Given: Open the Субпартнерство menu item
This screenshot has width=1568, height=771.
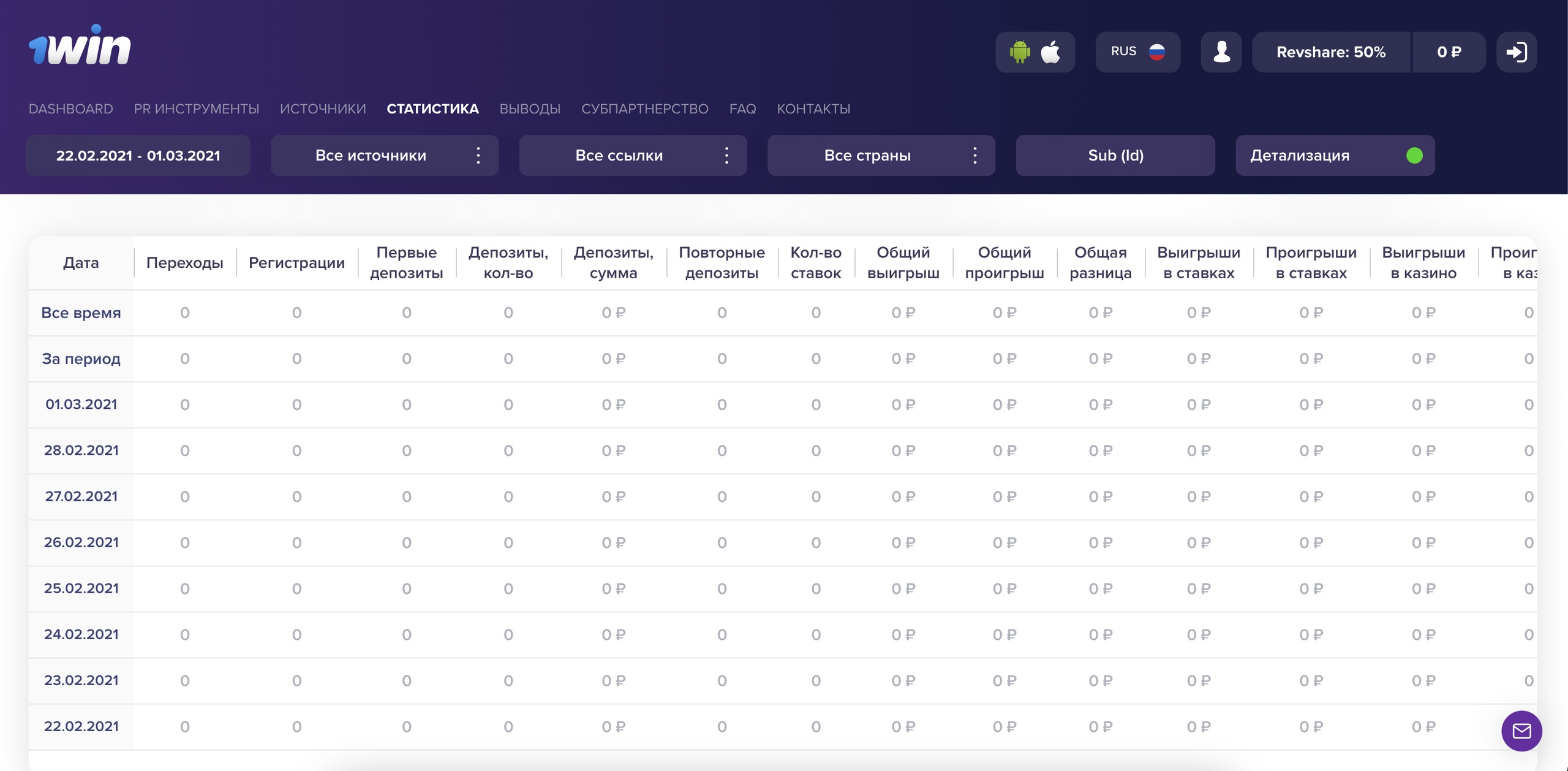Looking at the screenshot, I should 644,109.
